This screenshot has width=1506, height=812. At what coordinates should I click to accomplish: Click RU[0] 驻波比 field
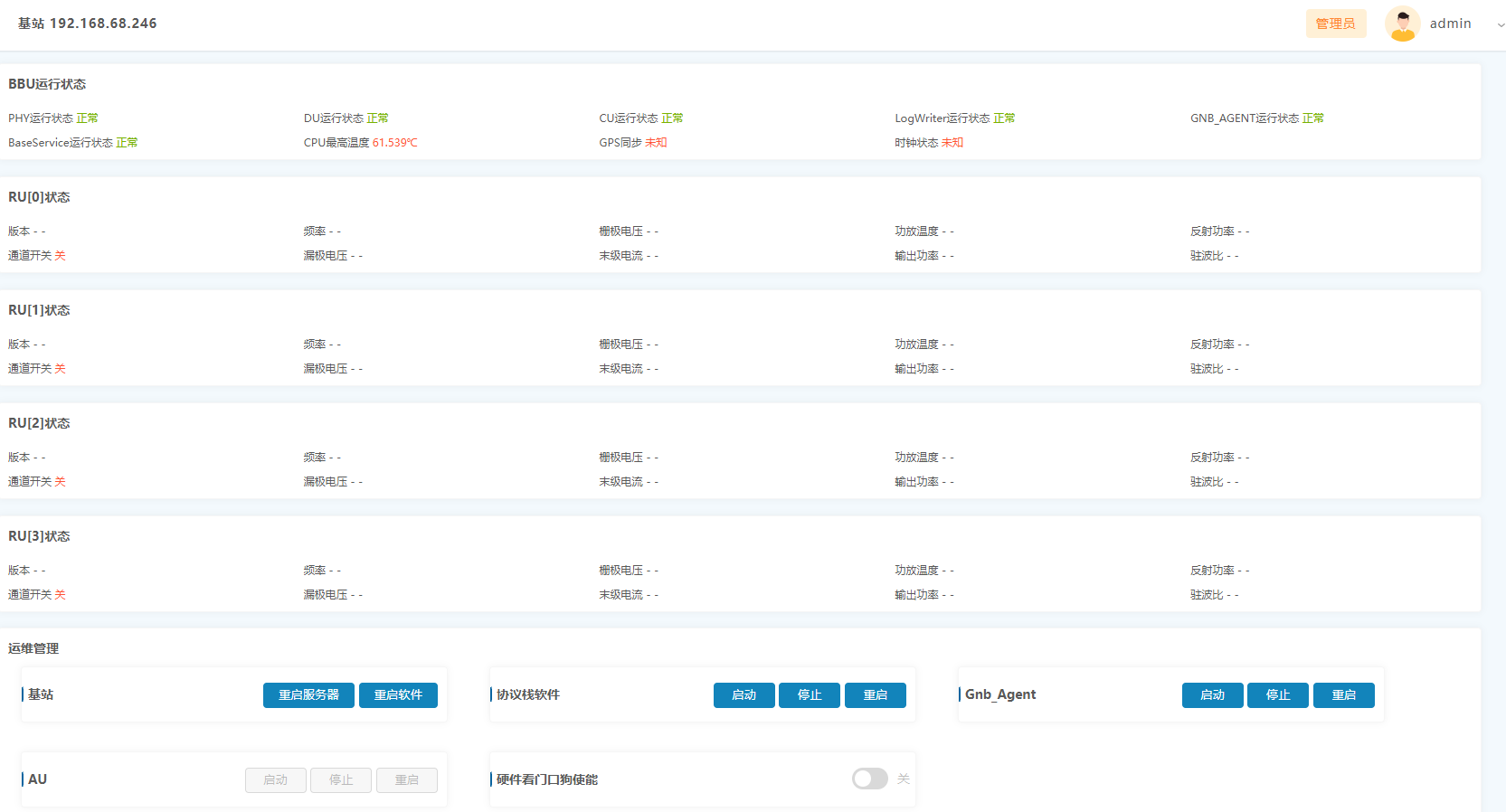pos(1215,256)
